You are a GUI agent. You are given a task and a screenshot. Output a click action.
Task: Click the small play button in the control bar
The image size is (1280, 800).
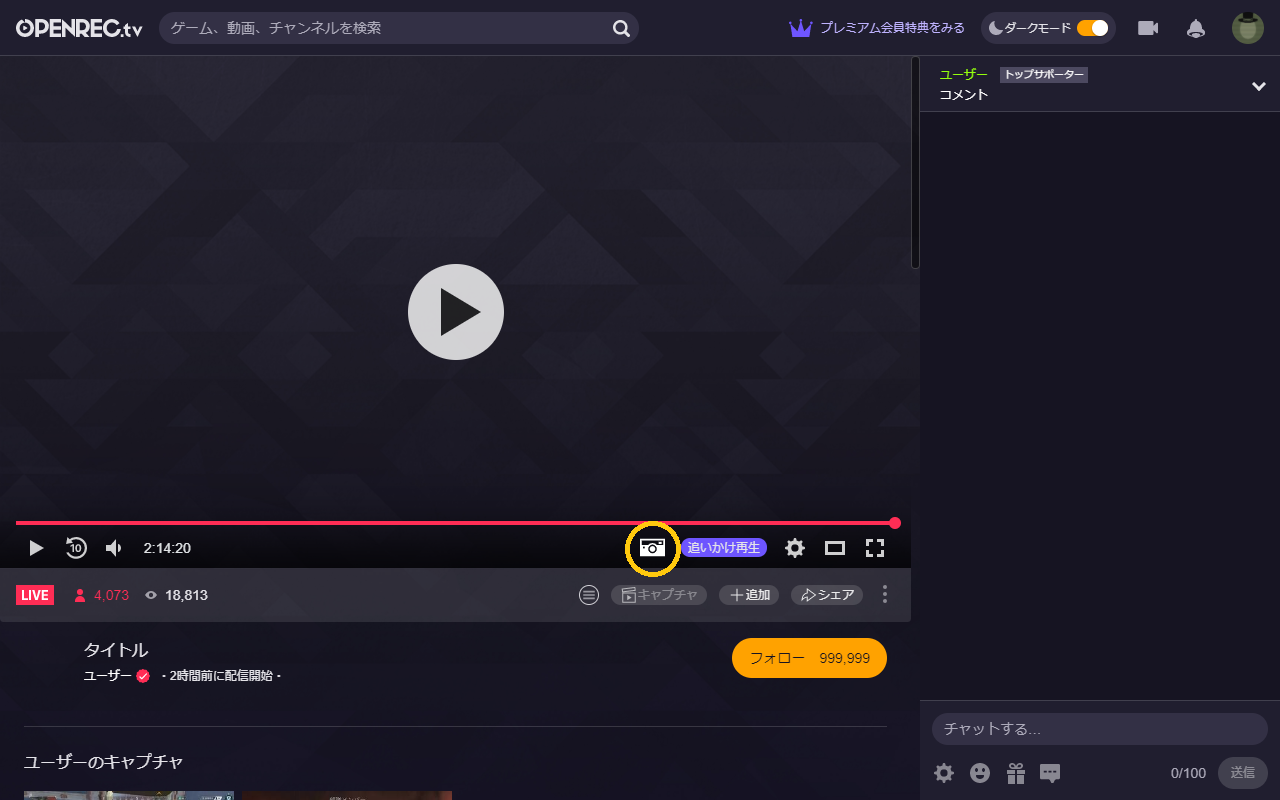point(36,548)
